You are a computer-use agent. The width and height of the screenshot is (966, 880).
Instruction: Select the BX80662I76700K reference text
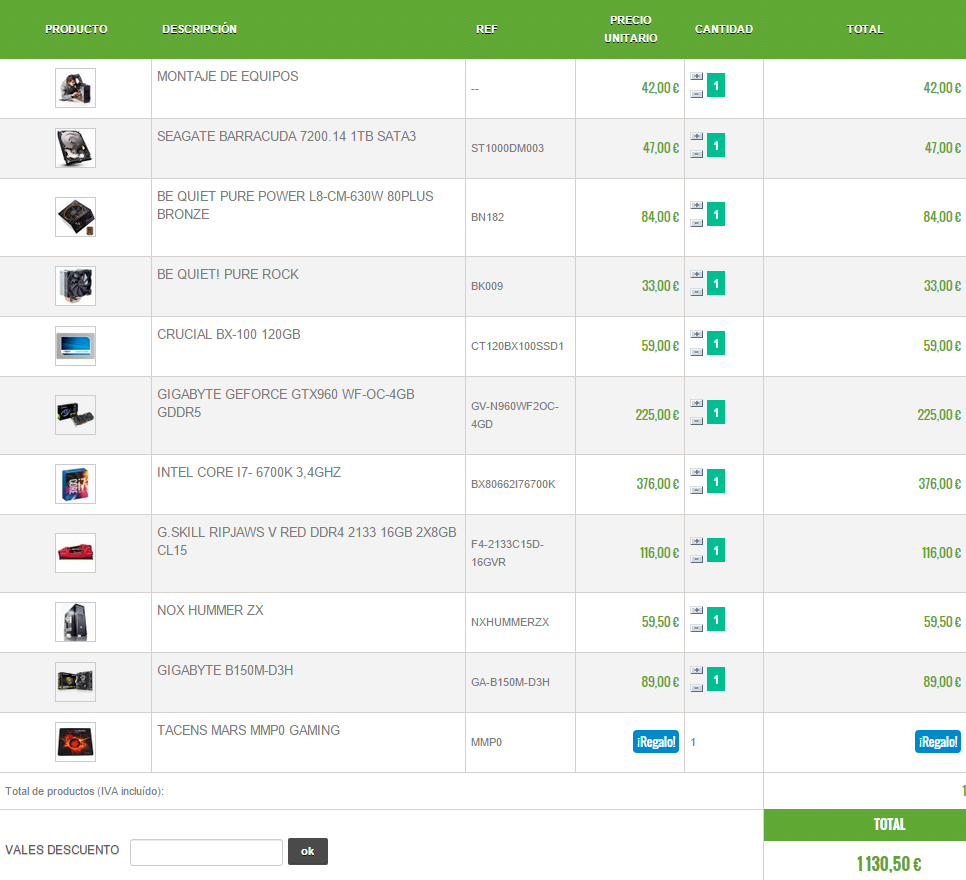pyautogui.click(x=513, y=484)
